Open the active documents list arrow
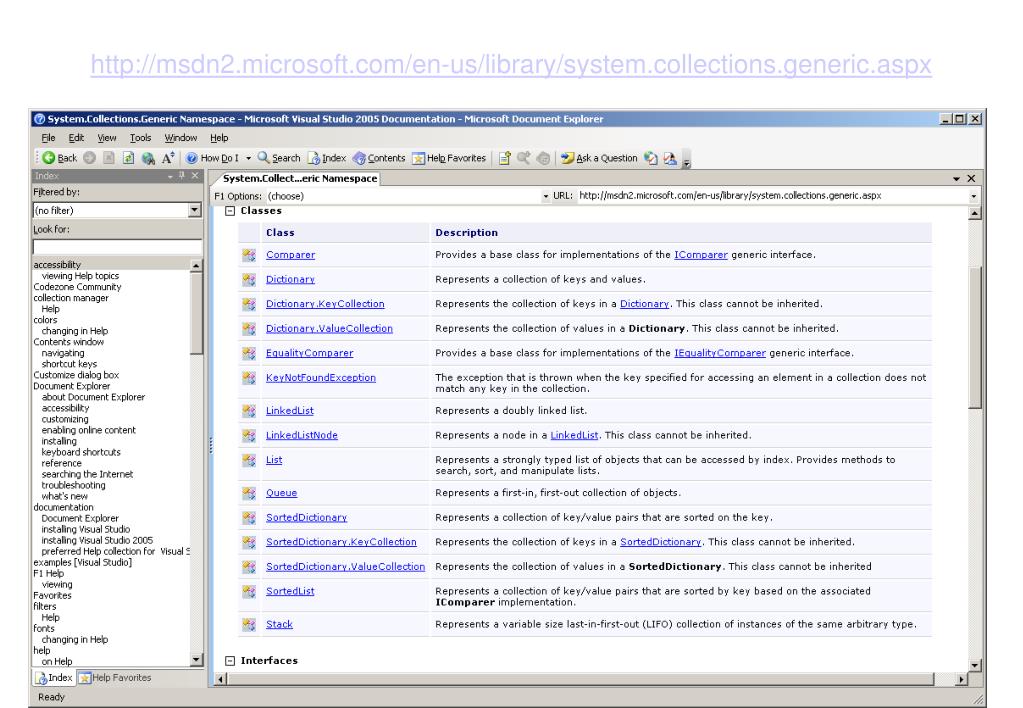 click(x=956, y=179)
